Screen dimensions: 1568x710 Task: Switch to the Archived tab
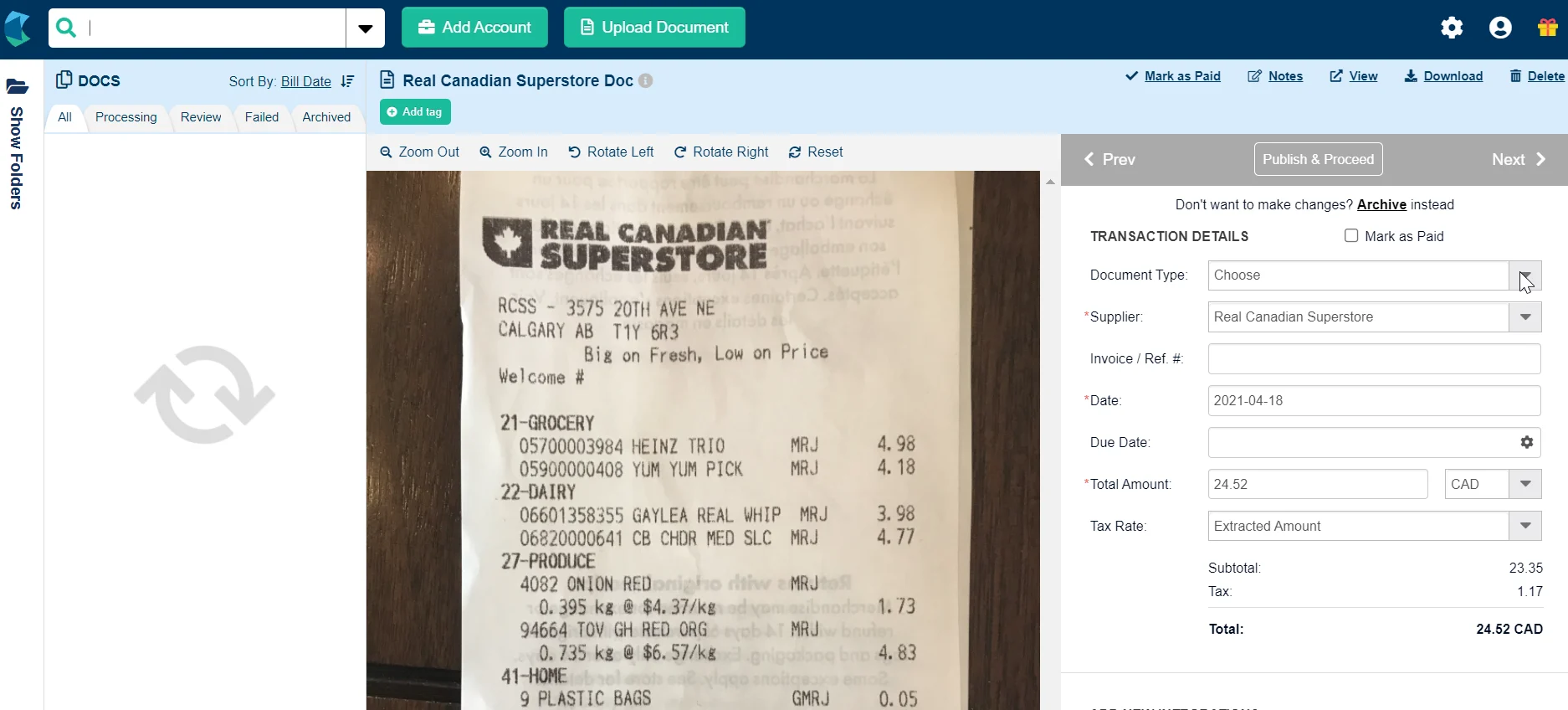(326, 117)
